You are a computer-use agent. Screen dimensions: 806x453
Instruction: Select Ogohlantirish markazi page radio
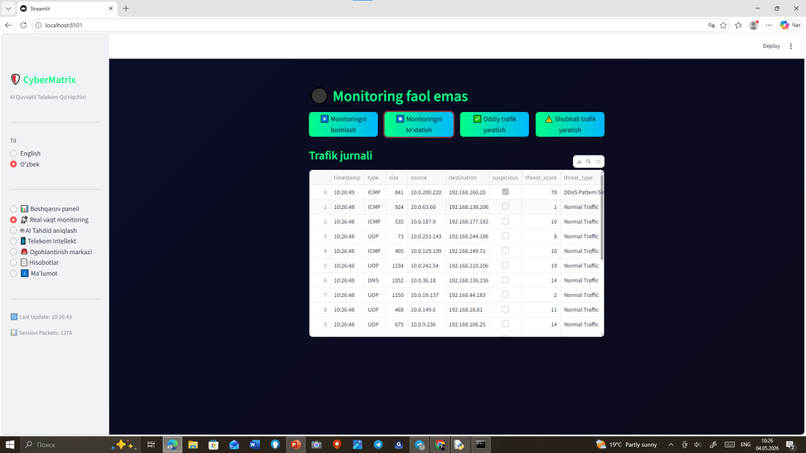click(x=13, y=252)
